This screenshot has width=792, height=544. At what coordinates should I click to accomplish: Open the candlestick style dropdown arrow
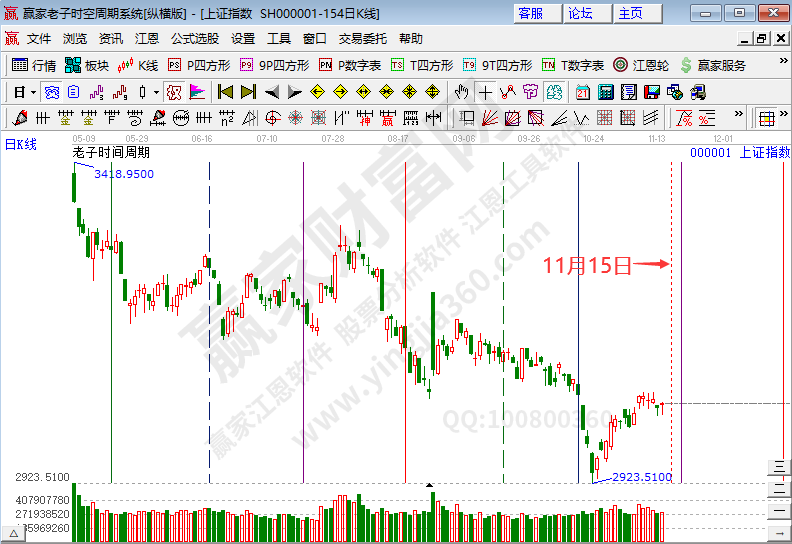click(x=155, y=92)
